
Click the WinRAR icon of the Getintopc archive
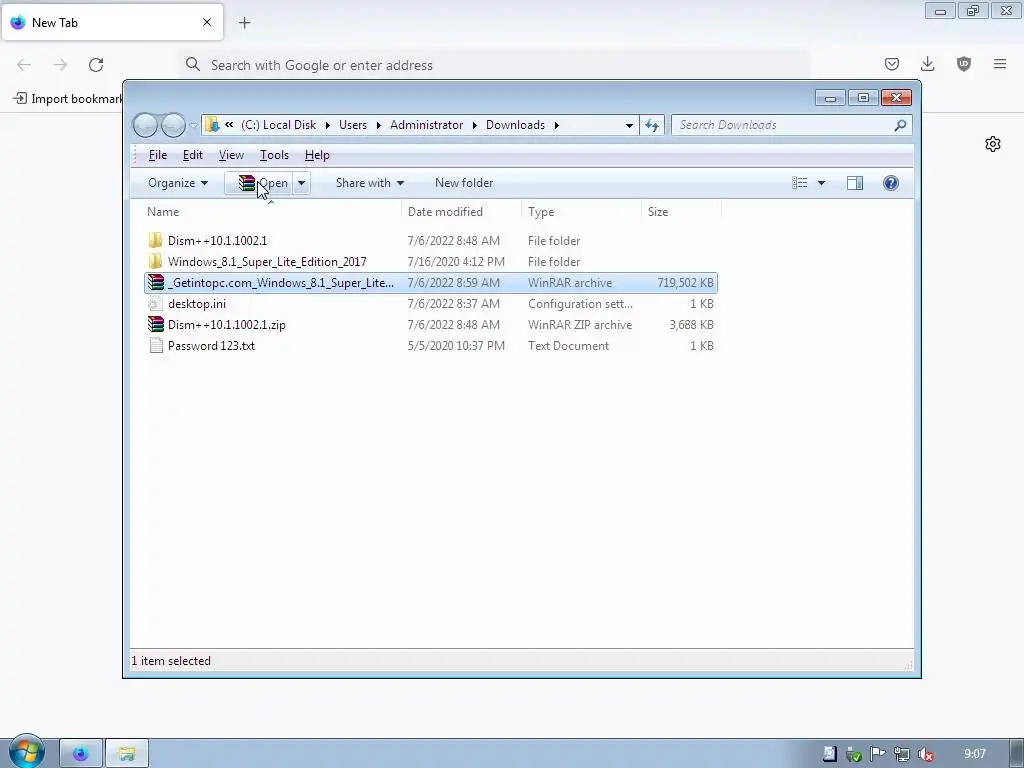tap(155, 282)
